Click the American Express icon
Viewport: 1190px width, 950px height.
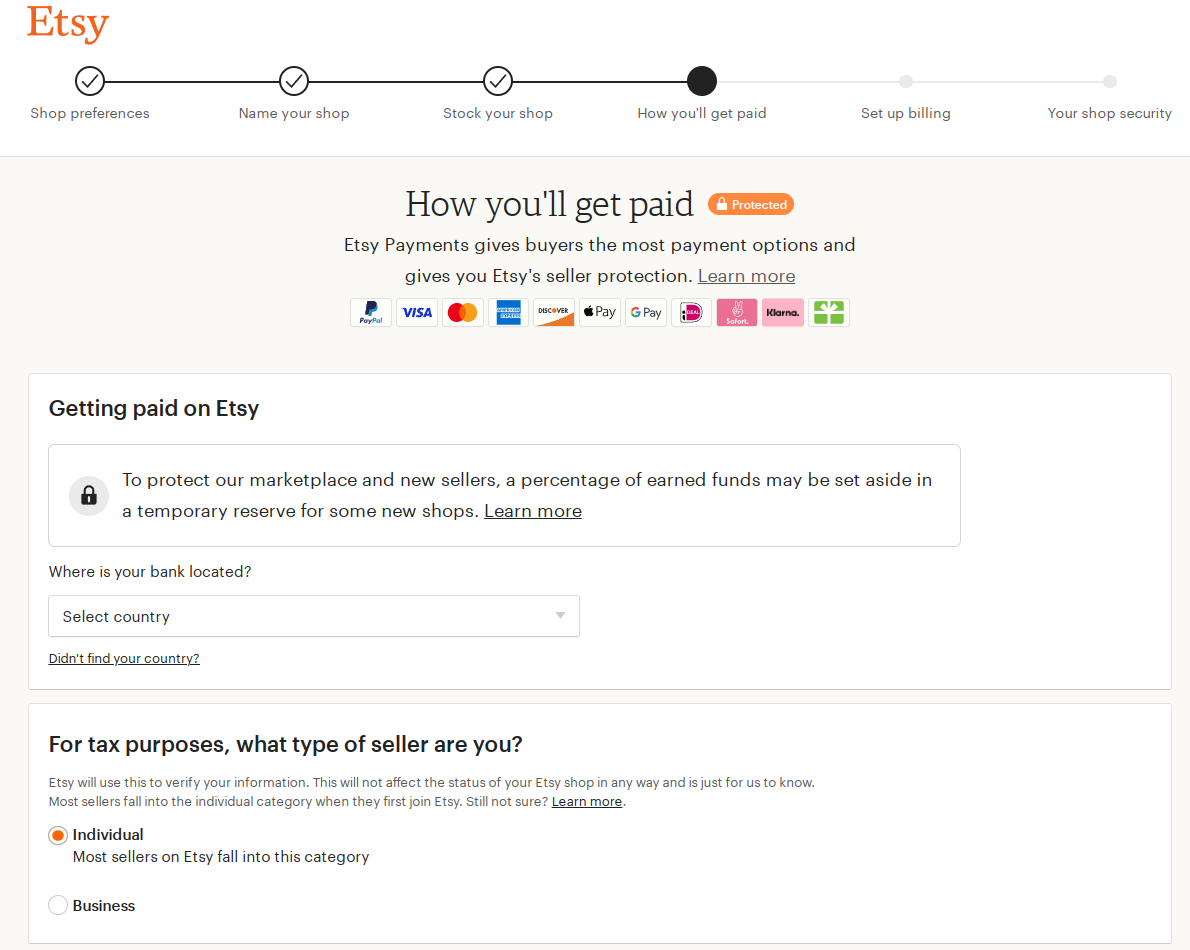pyautogui.click(x=508, y=312)
